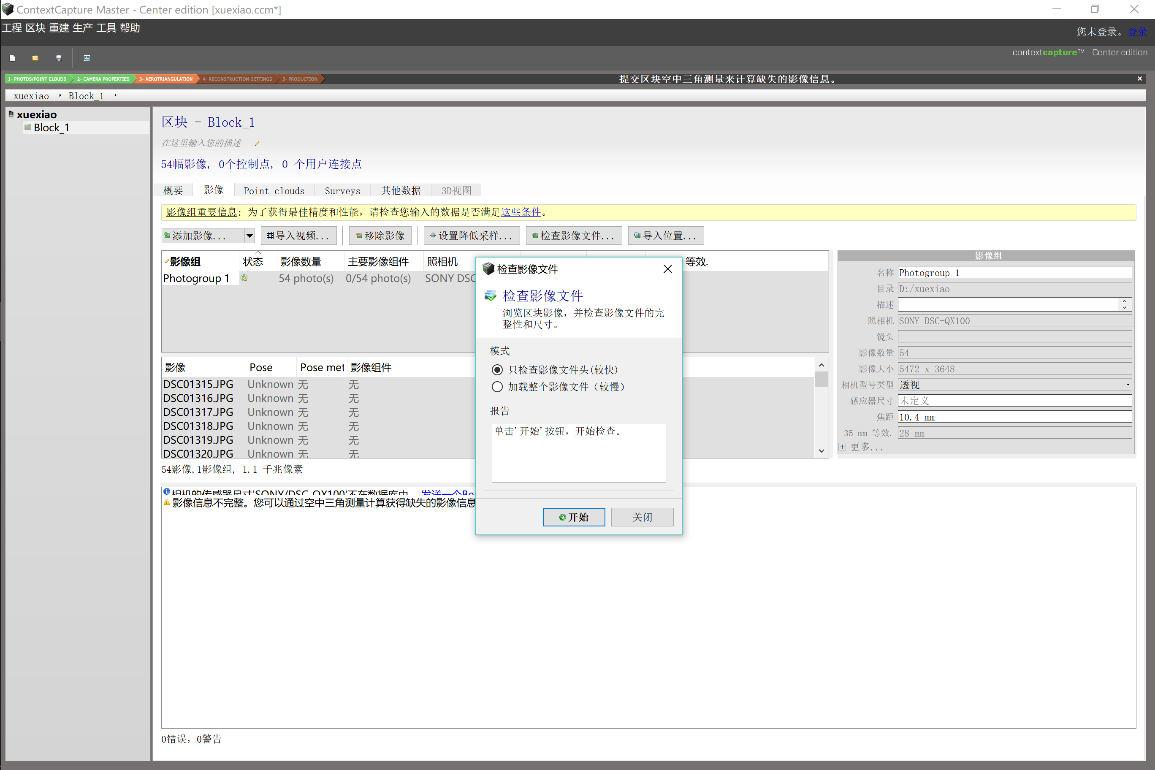Image resolution: width=1155 pixels, height=770 pixels.
Task: Click the Save Project toolbar icon
Action: (58, 58)
